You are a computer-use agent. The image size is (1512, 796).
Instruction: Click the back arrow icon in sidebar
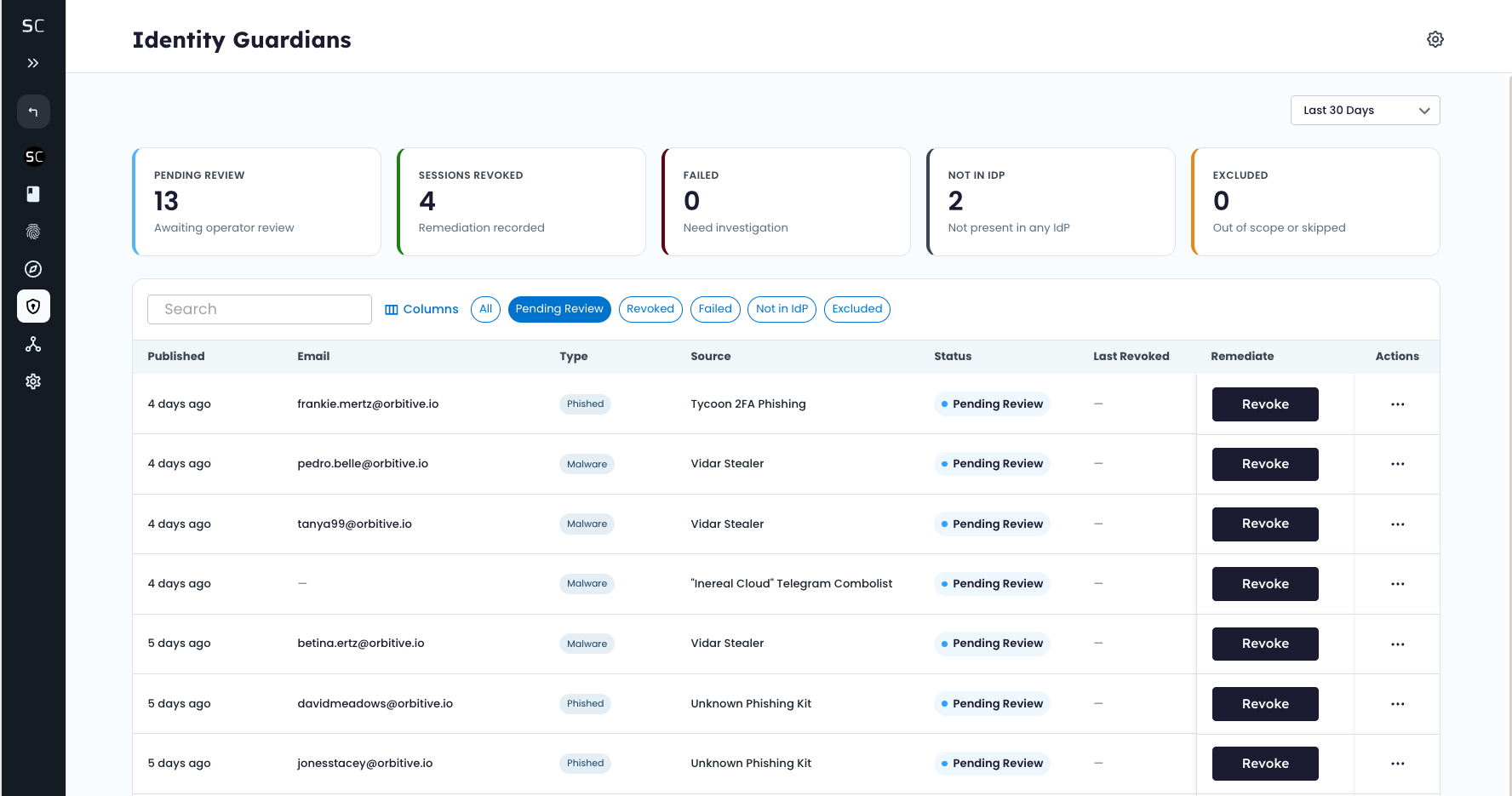[x=33, y=112]
